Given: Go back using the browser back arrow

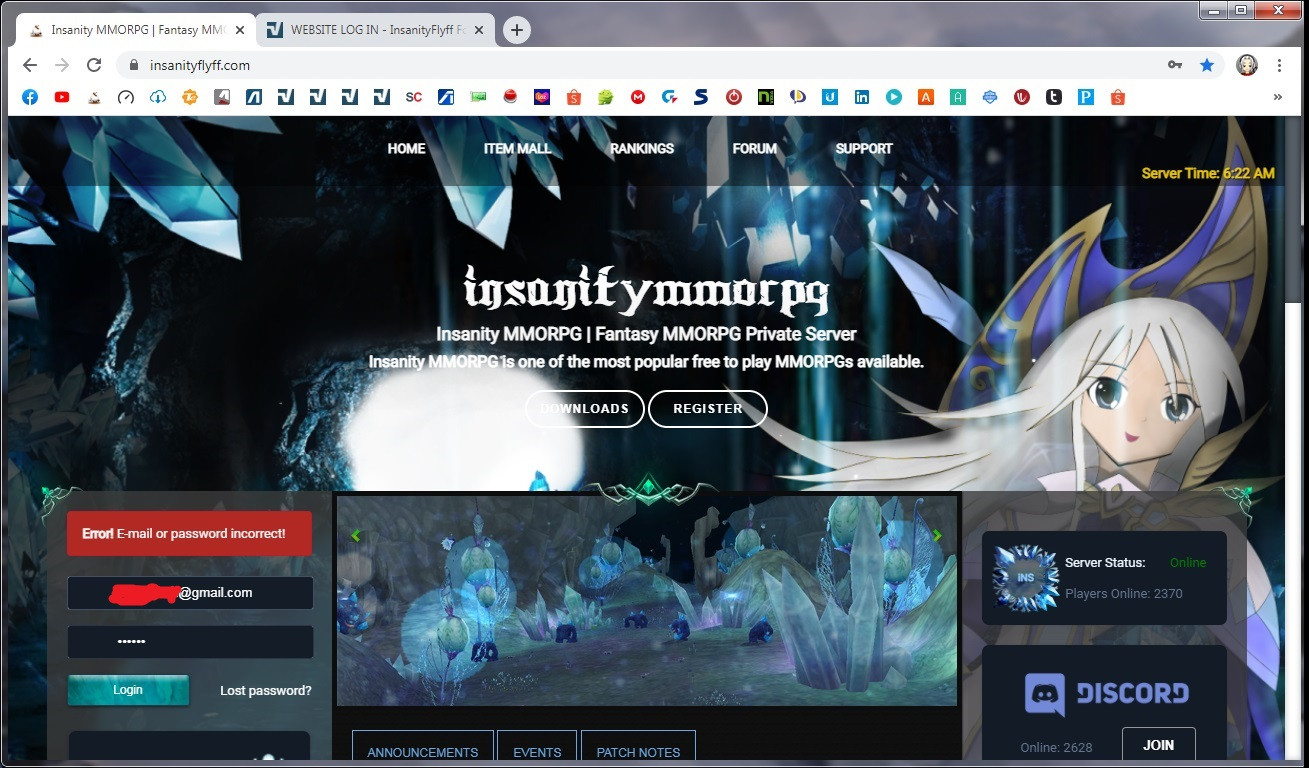Looking at the screenshot, I should pyautogui.click(x=30, y=65).
